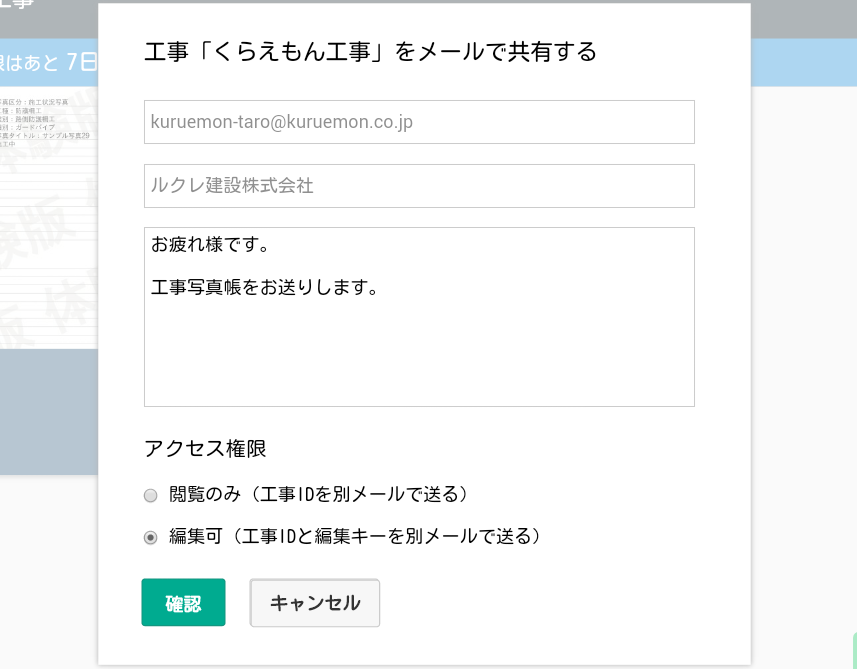This screenshot has width=857, height=669.
Task: Click the gray header bar at top right
Action: (803, 19)
